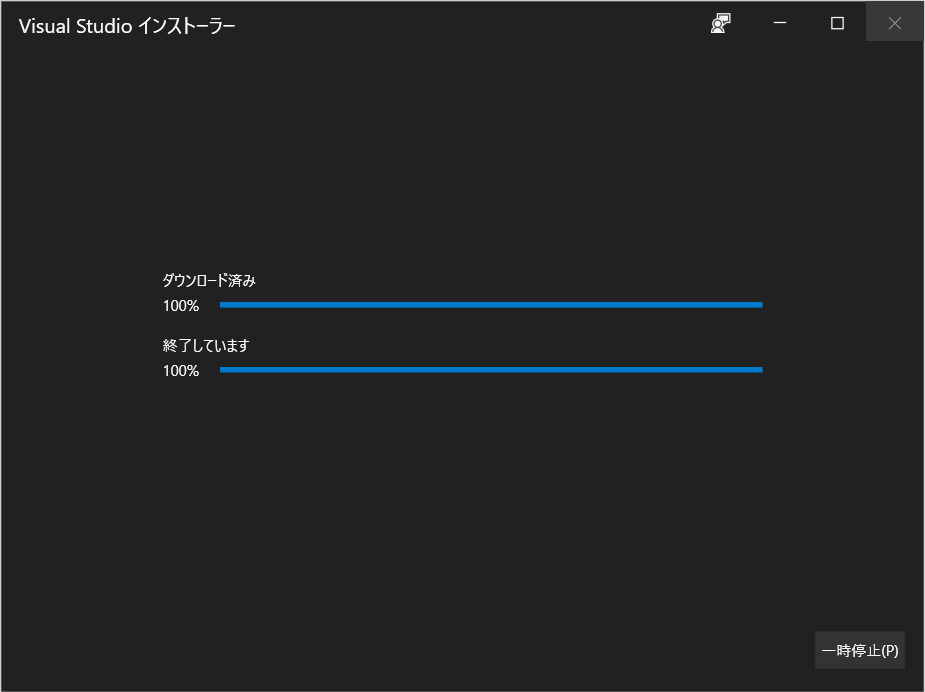Click the ダウンロード済み label

209,281
